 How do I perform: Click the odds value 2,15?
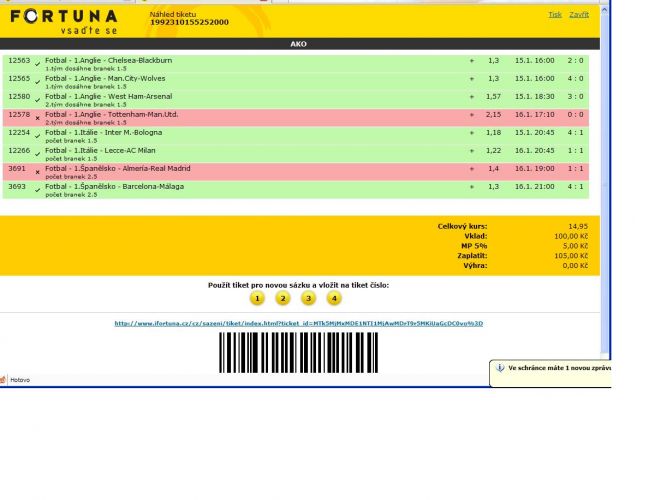coord(493,114)
